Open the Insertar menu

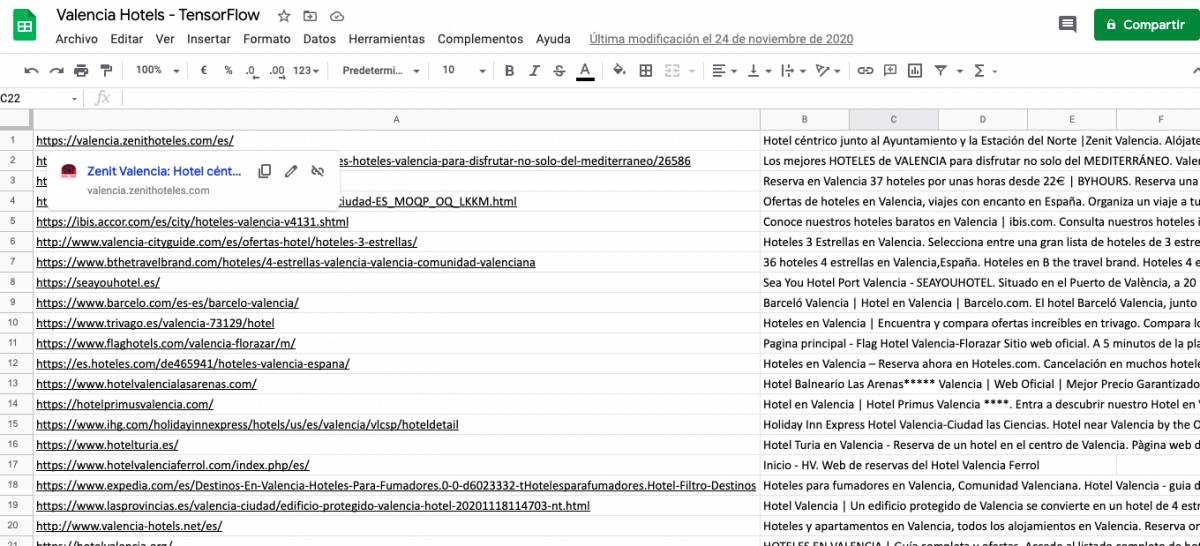[x=209, y=39]
